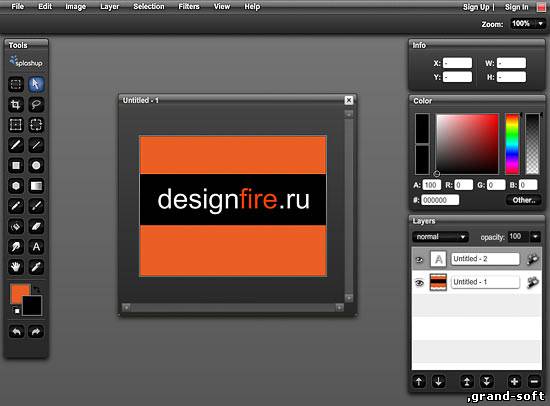This screenshot has height=406, width=550.
Task: Select the Ellipse shape tool
Action: [x=36, y=165]
